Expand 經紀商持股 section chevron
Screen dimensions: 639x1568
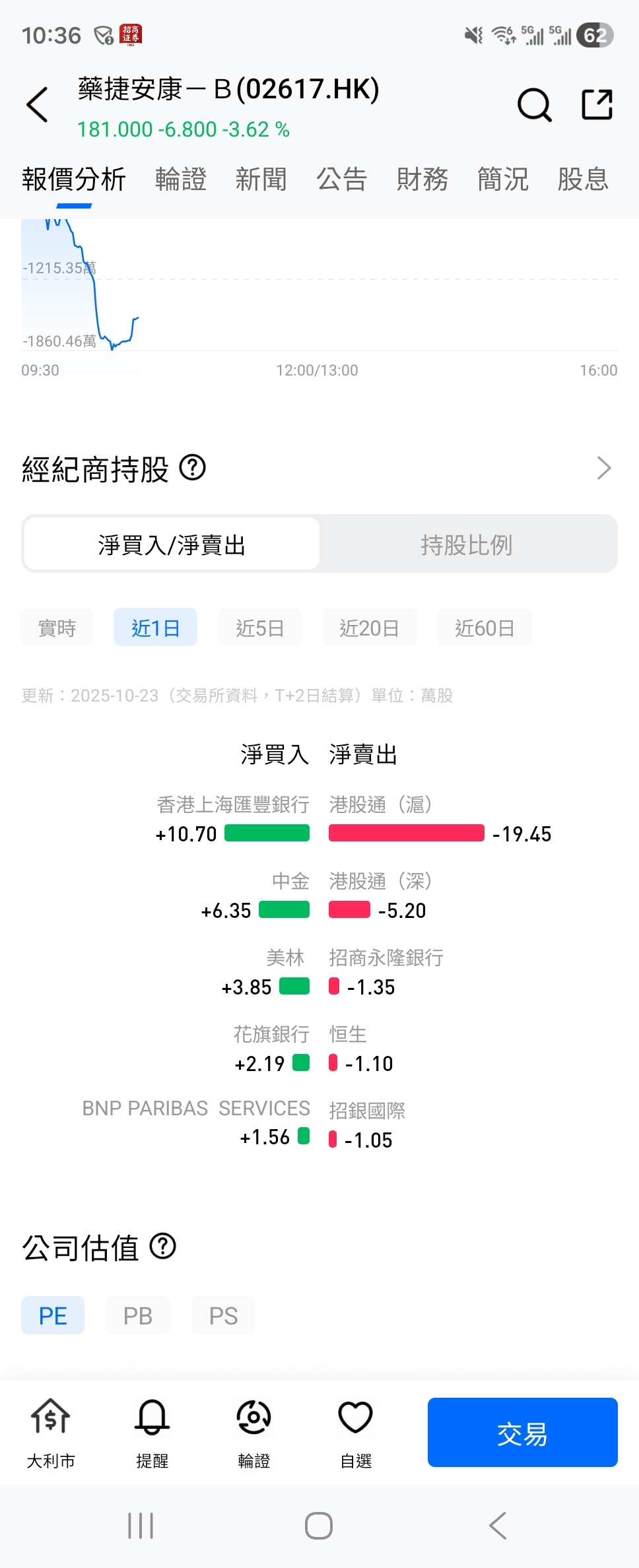click(604, 468)
